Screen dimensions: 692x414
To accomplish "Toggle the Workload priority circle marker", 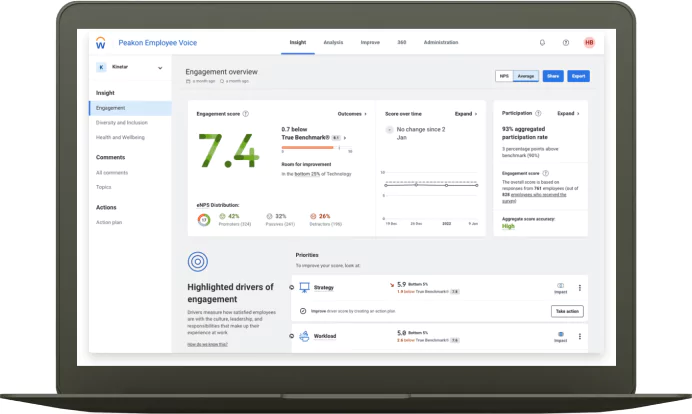I will pos(291,336).
